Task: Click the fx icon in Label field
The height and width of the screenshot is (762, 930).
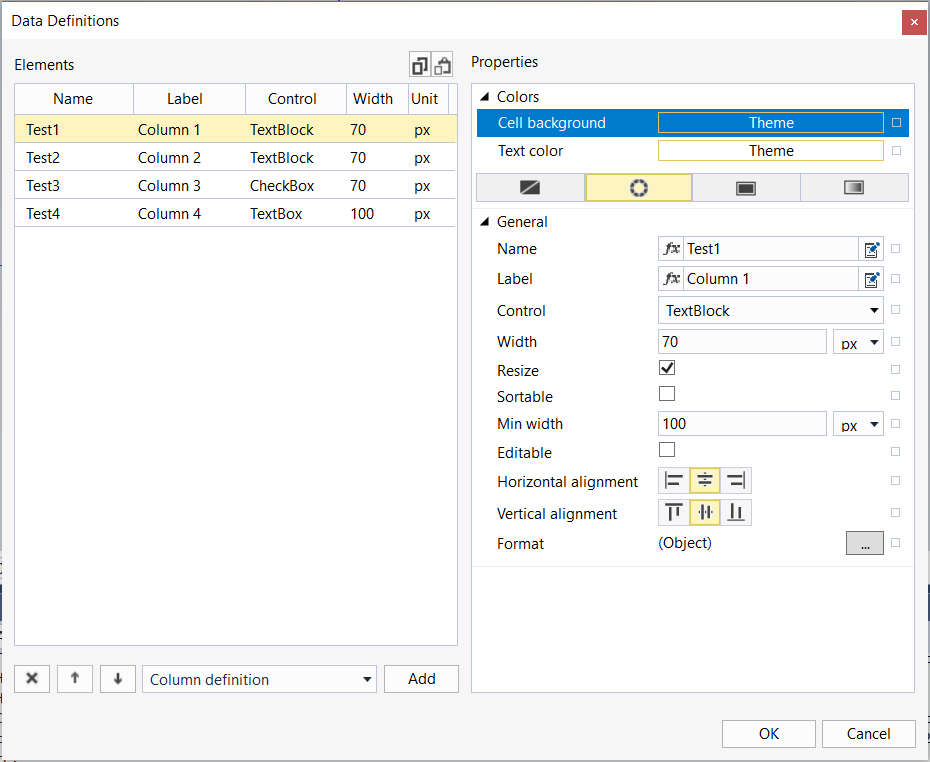Action: (671, 279)
